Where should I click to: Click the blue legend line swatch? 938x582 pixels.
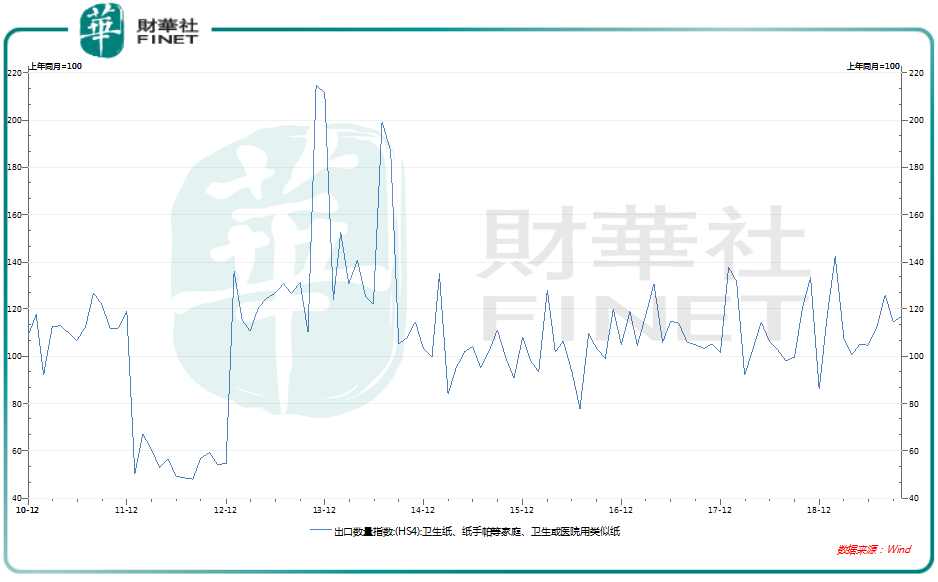pyautogui.click(x=319, y=532)
